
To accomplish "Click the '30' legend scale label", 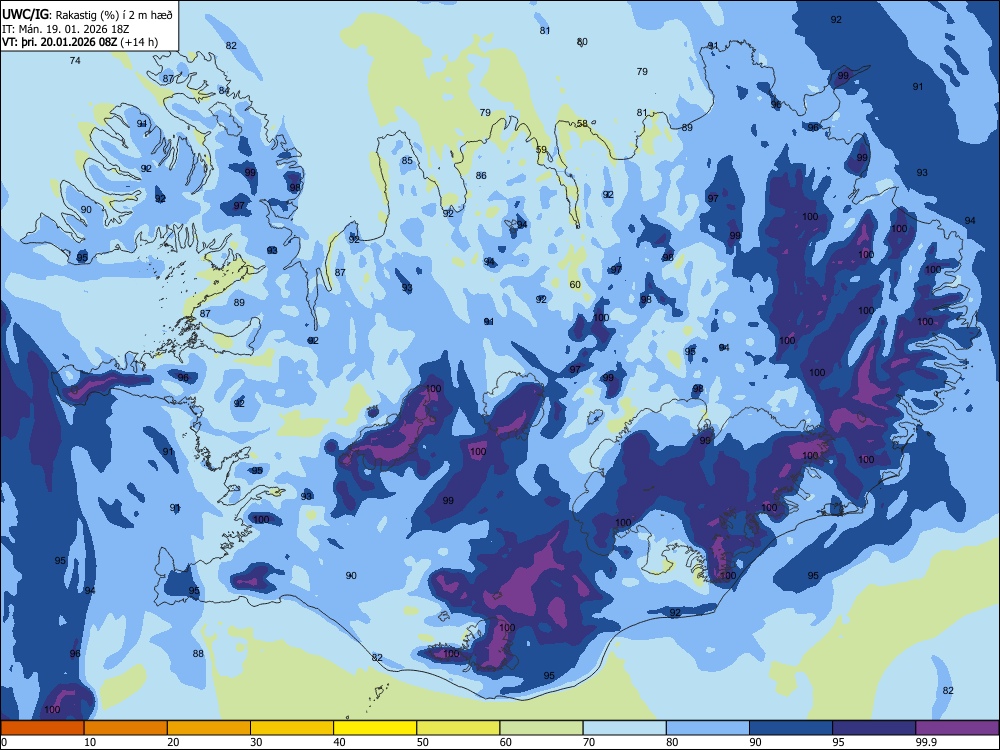I will (256, 742).
